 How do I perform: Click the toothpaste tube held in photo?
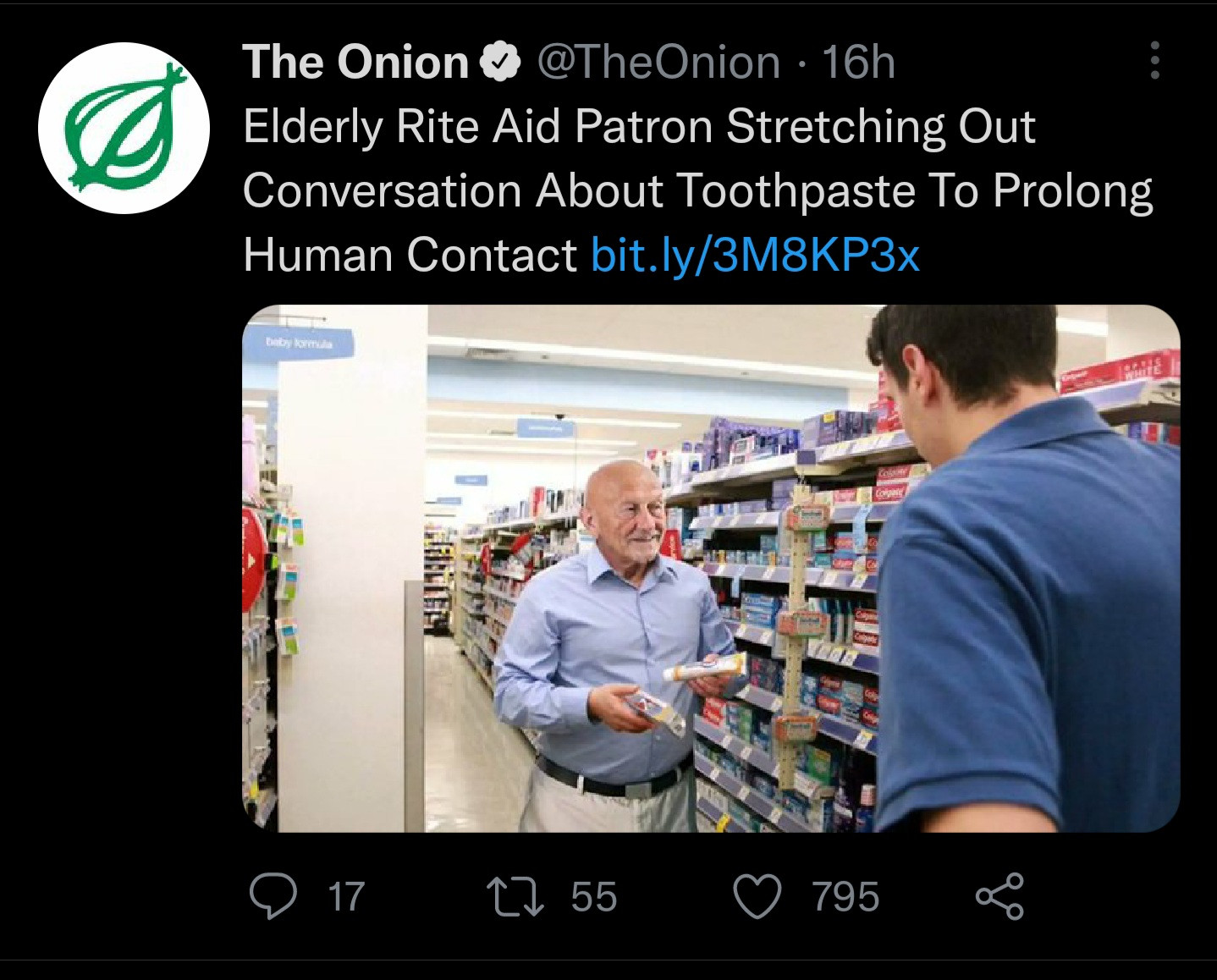[704, 668]
